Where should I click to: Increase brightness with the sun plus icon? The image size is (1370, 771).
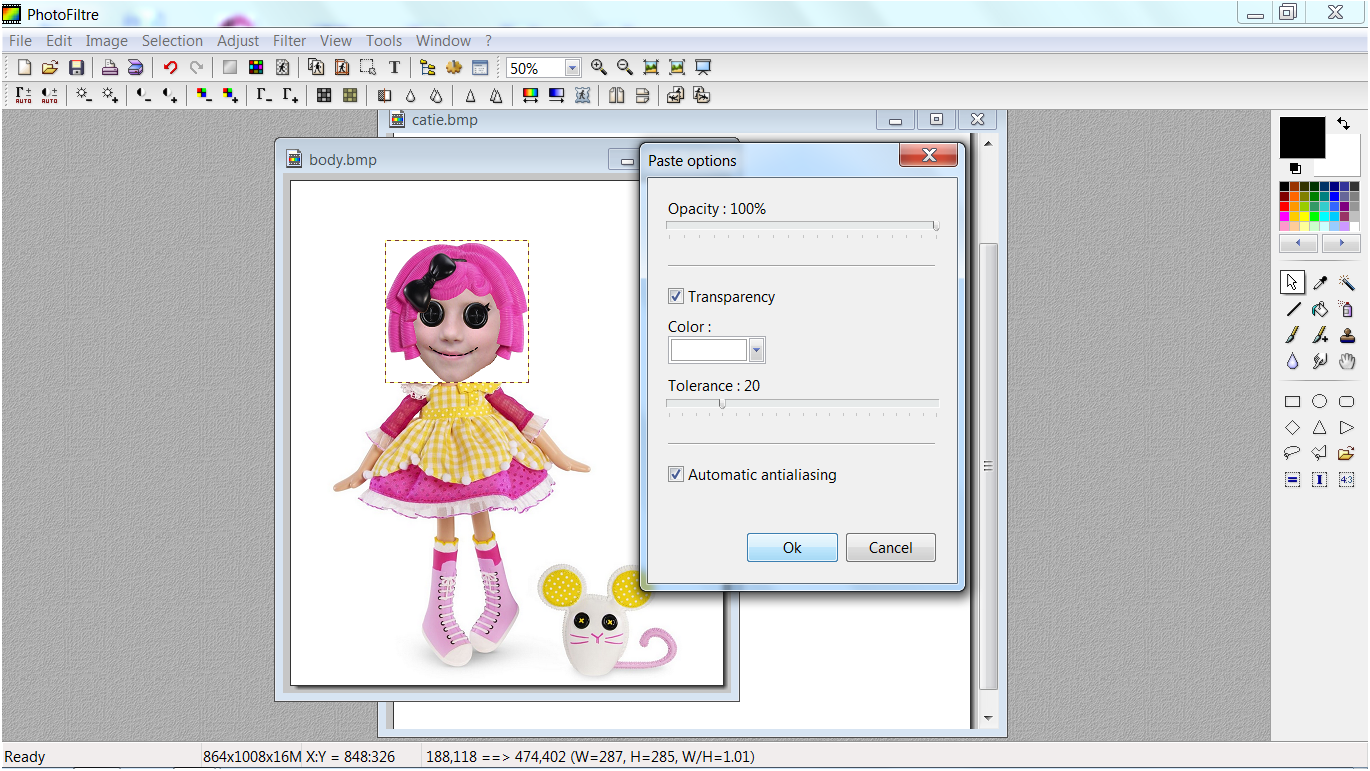coord(110,95)
